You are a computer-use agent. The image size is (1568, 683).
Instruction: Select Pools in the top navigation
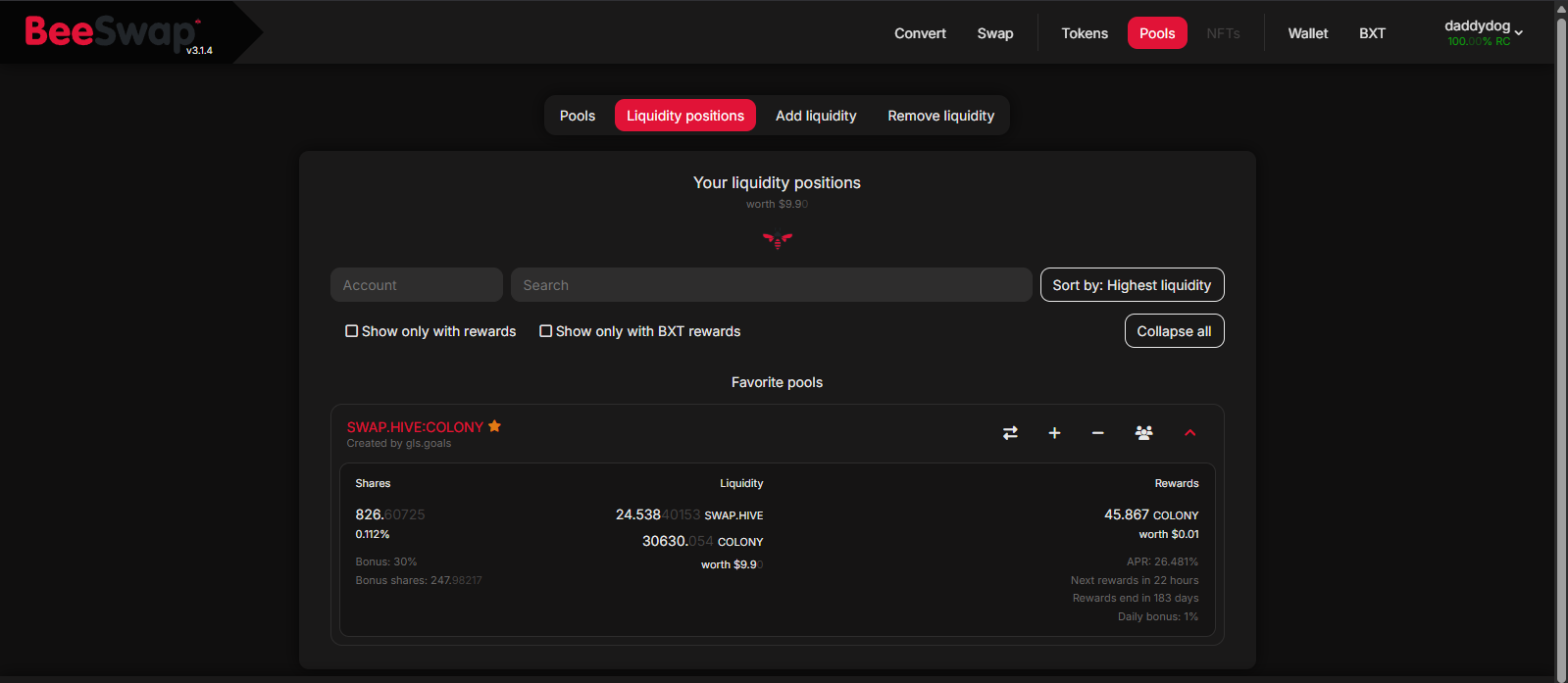(1157, 33)
